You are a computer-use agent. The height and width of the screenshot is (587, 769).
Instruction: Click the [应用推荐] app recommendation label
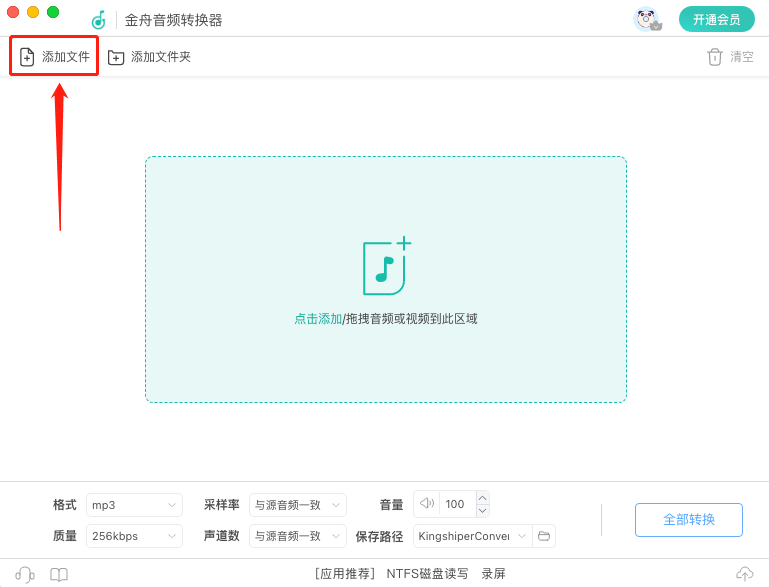[345, 574]
